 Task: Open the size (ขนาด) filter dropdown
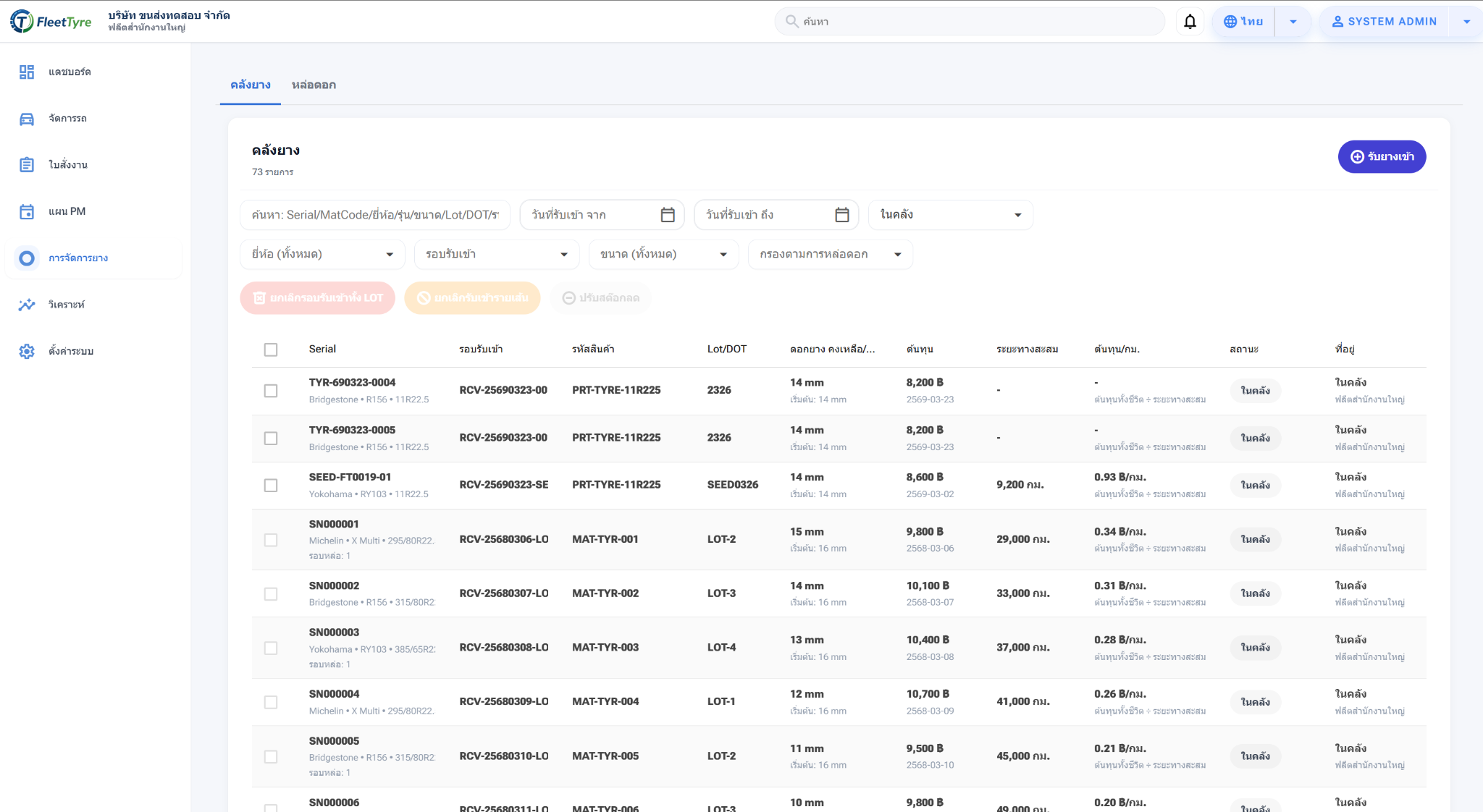[663, 254]
